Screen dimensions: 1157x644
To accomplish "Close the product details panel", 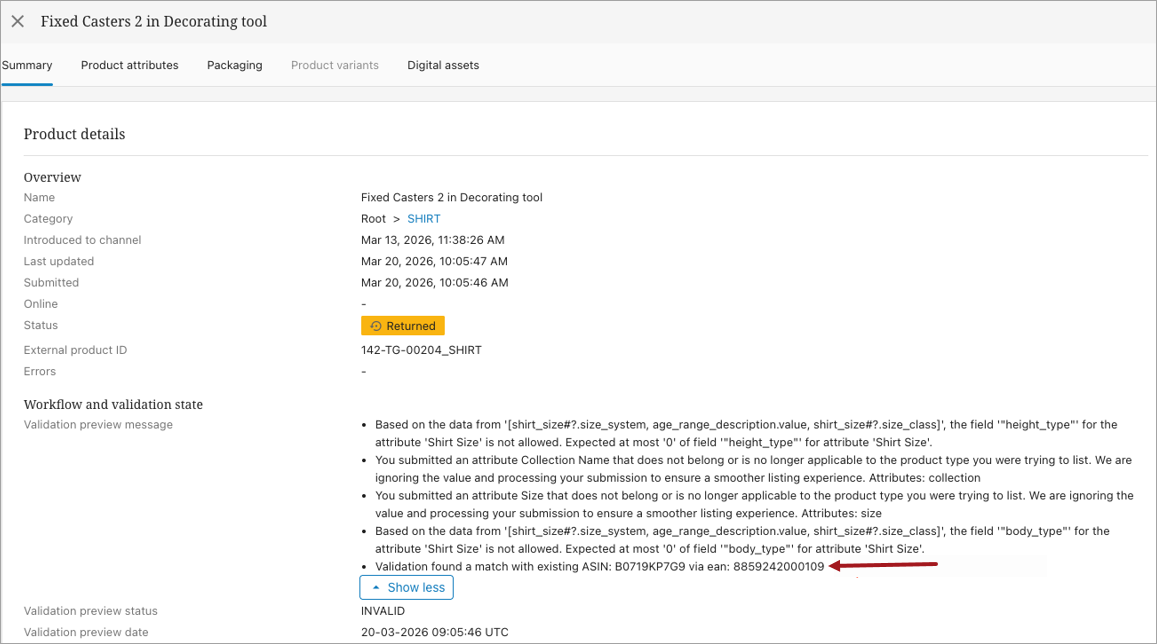I will pos(18,21).
